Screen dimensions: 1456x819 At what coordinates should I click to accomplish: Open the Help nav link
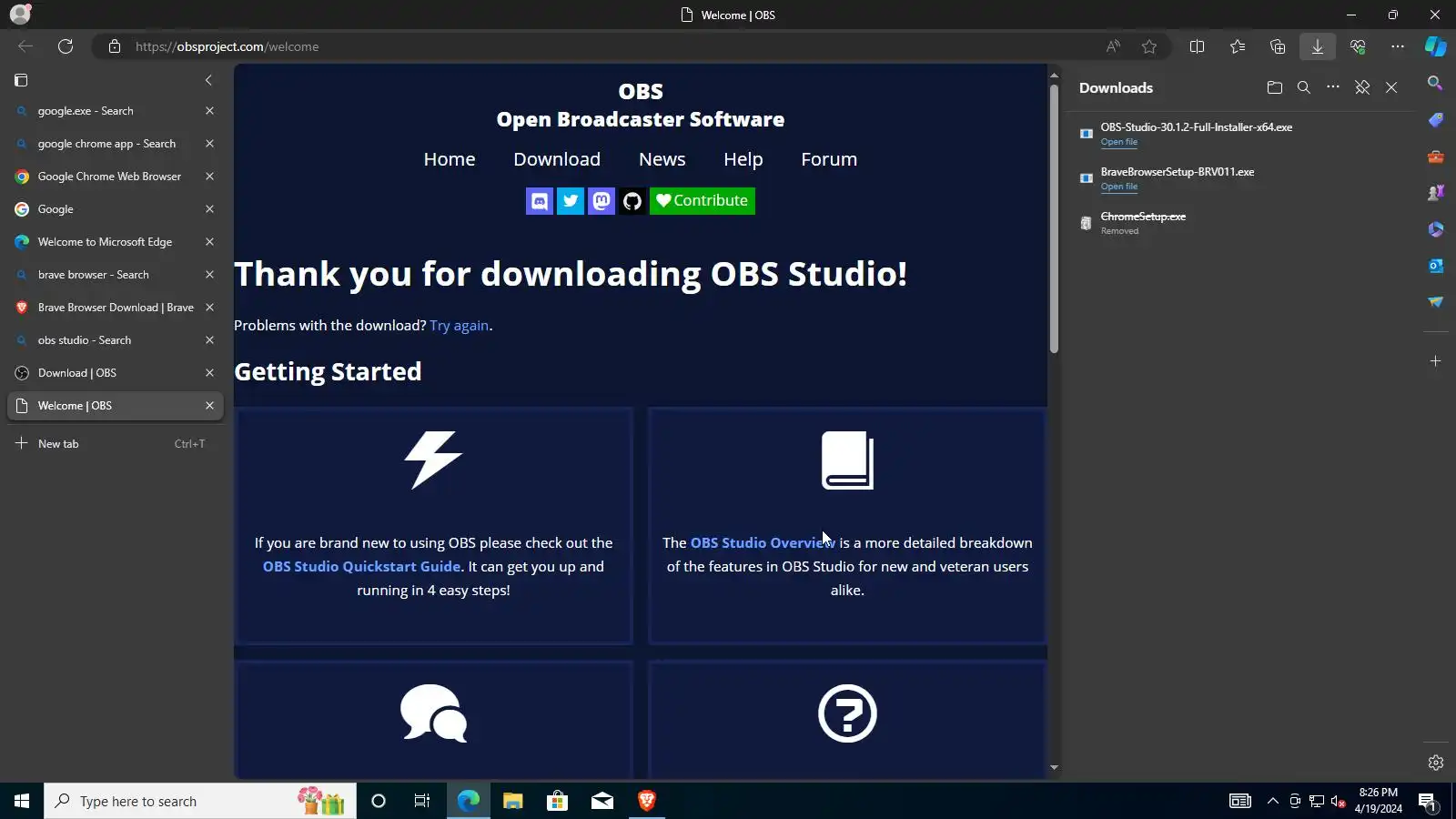pyautogui.click(x=743, y=159)
